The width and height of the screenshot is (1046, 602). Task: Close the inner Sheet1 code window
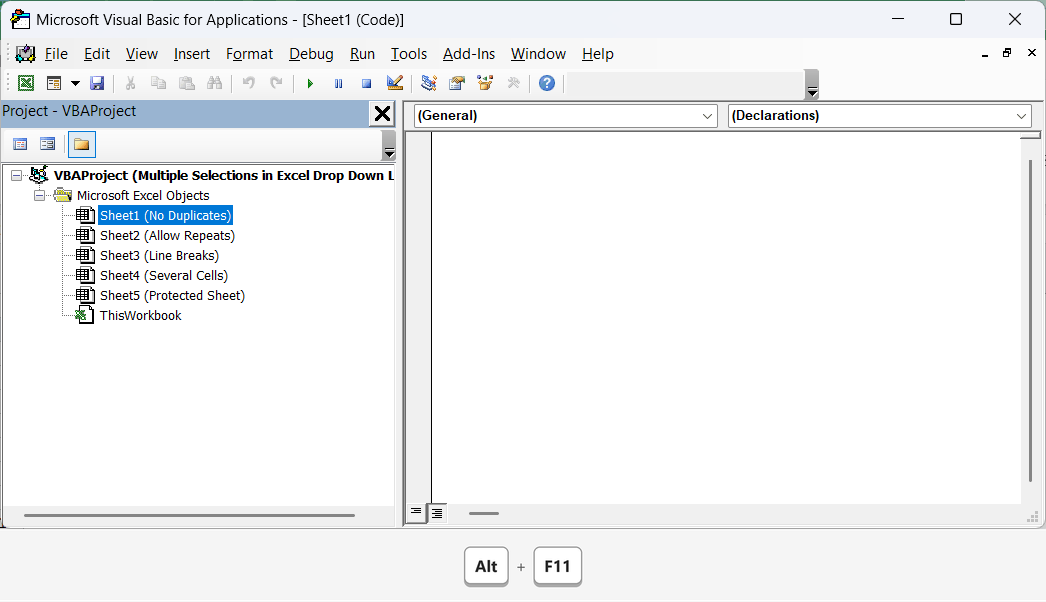(1031, 53)
